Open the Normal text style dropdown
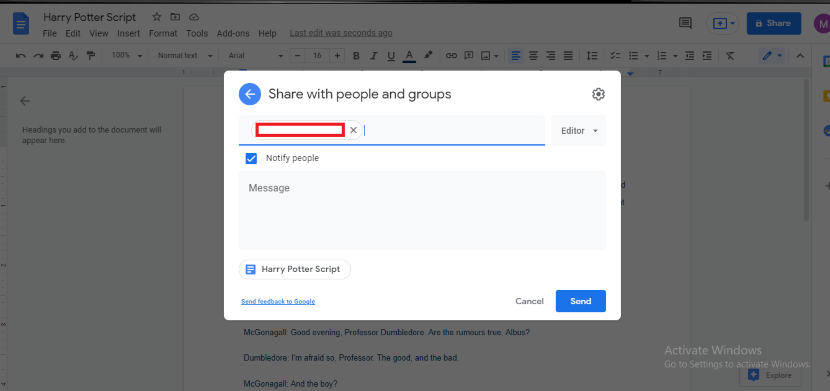 point(185,56)
